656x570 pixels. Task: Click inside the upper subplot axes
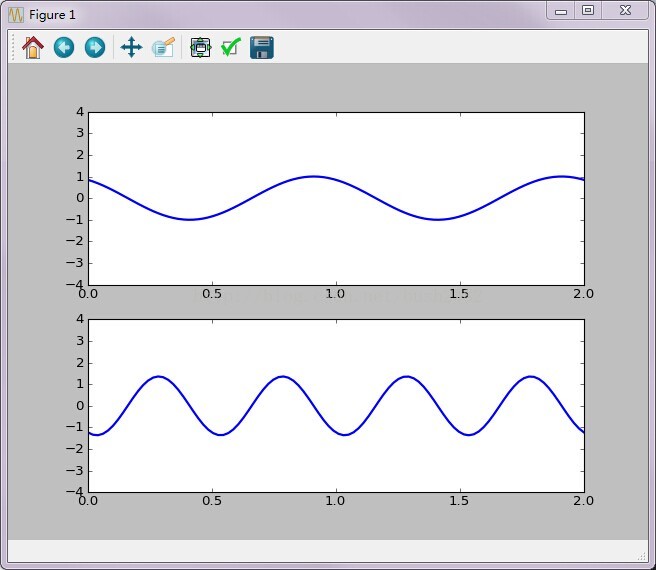(x=336, y=199)
